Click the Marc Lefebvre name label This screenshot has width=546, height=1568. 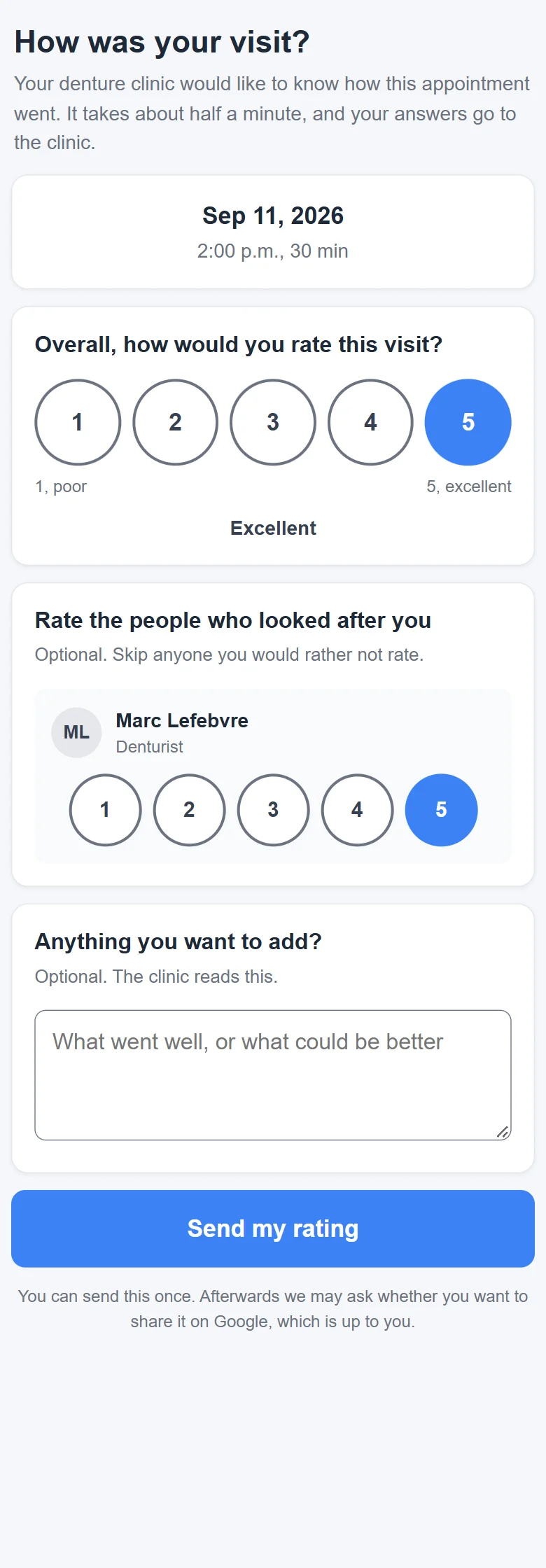182,720
